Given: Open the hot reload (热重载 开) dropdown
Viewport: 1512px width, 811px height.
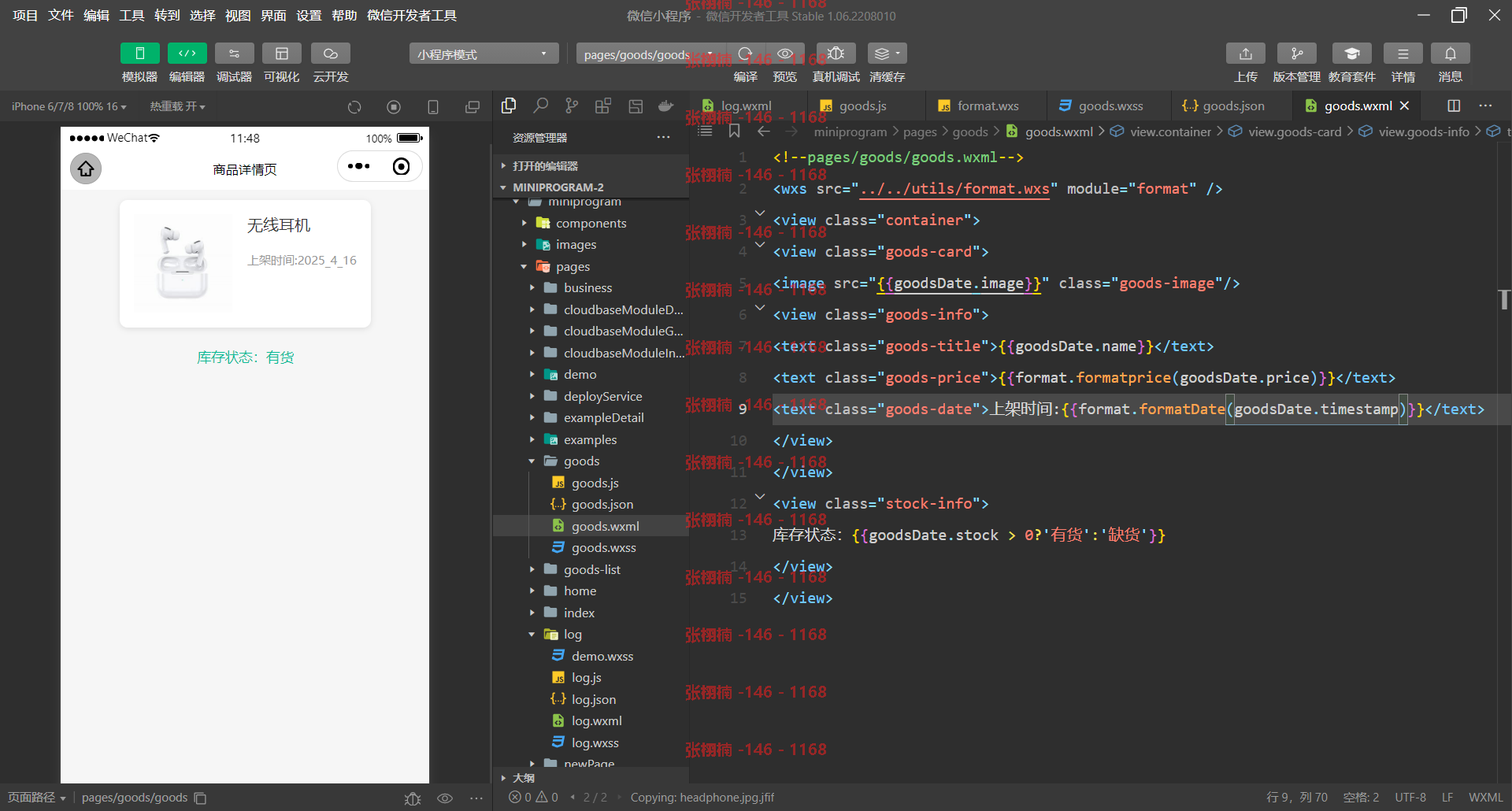Looking at the screenshot, I should click(177, 106).
